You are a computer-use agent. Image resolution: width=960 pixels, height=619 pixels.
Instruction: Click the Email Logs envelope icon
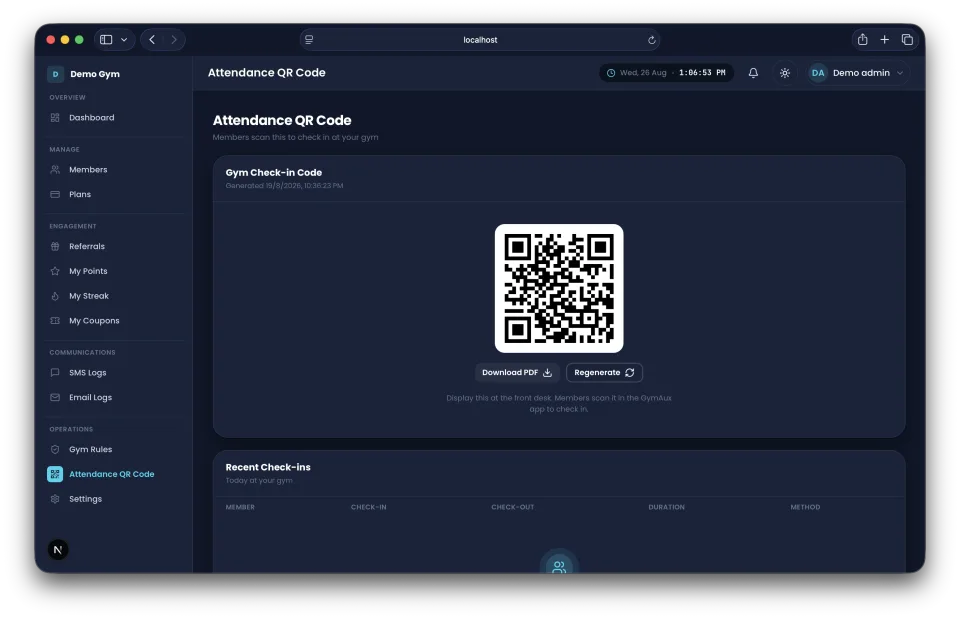tap(55, 397)
